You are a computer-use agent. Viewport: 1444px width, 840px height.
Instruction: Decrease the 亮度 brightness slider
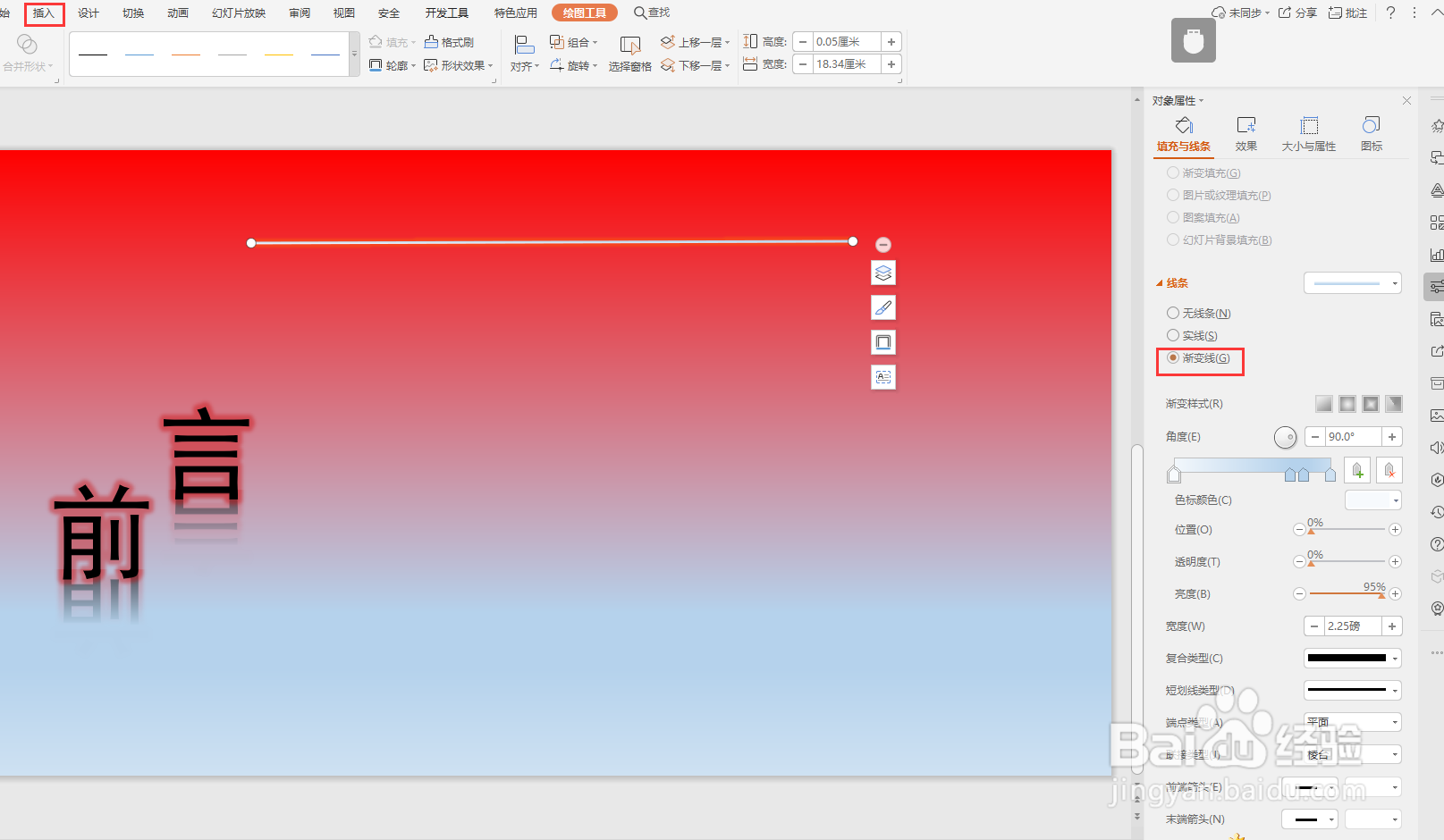(1299, 594)
